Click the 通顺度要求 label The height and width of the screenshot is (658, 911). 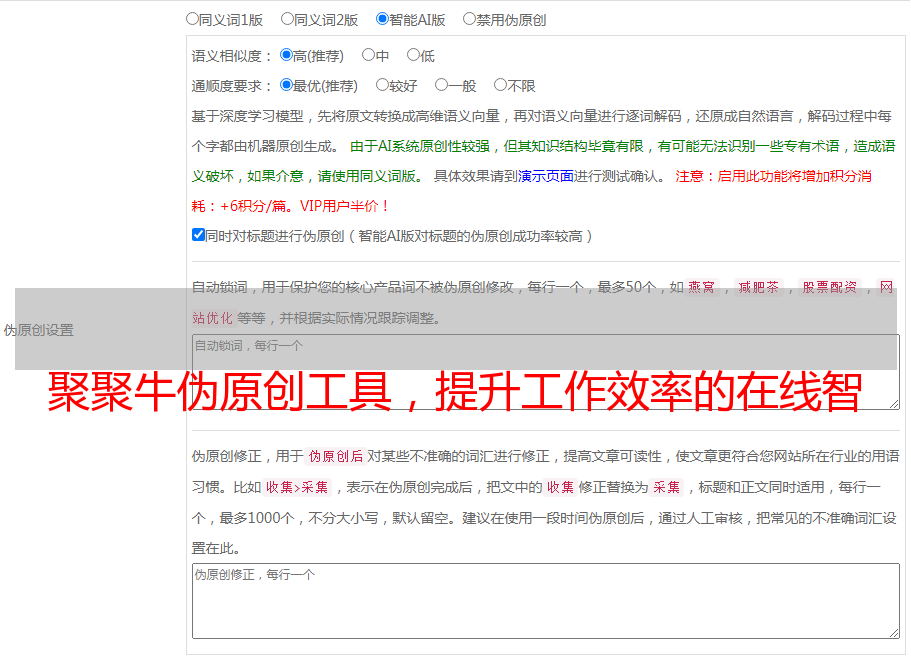point(232,86)
